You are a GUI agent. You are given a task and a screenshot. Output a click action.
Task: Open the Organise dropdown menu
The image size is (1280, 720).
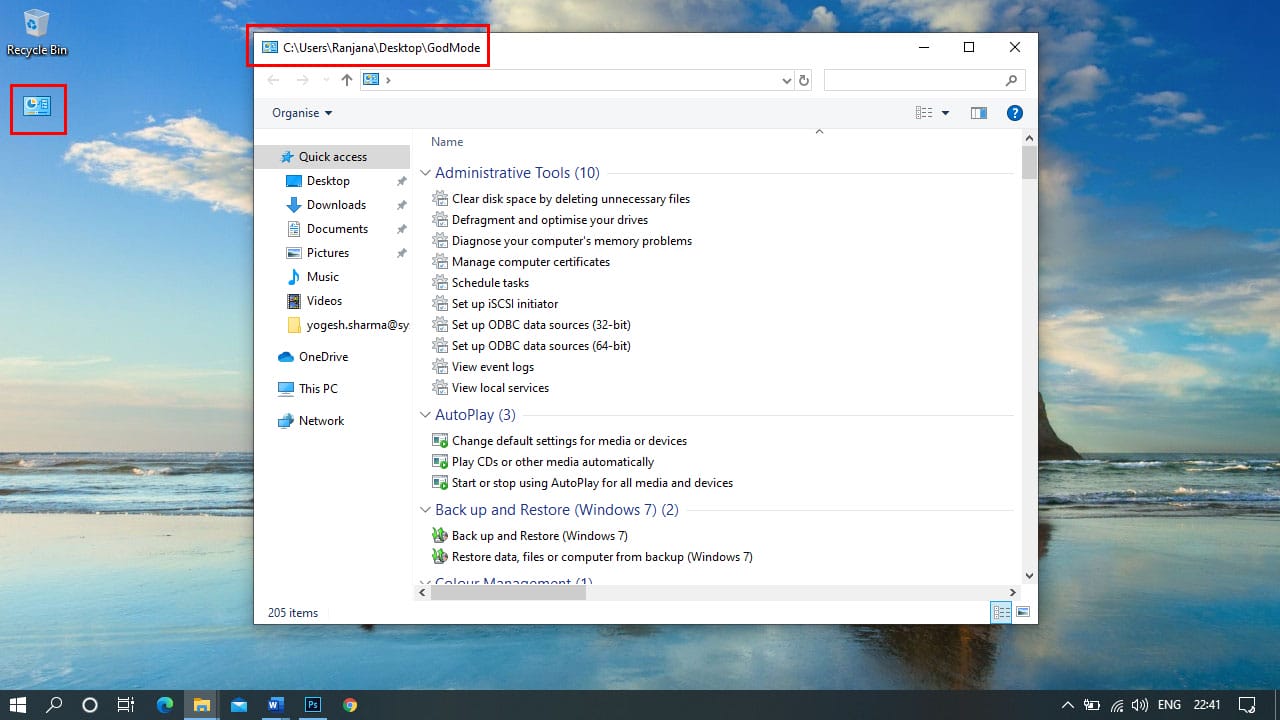(302, 113)
